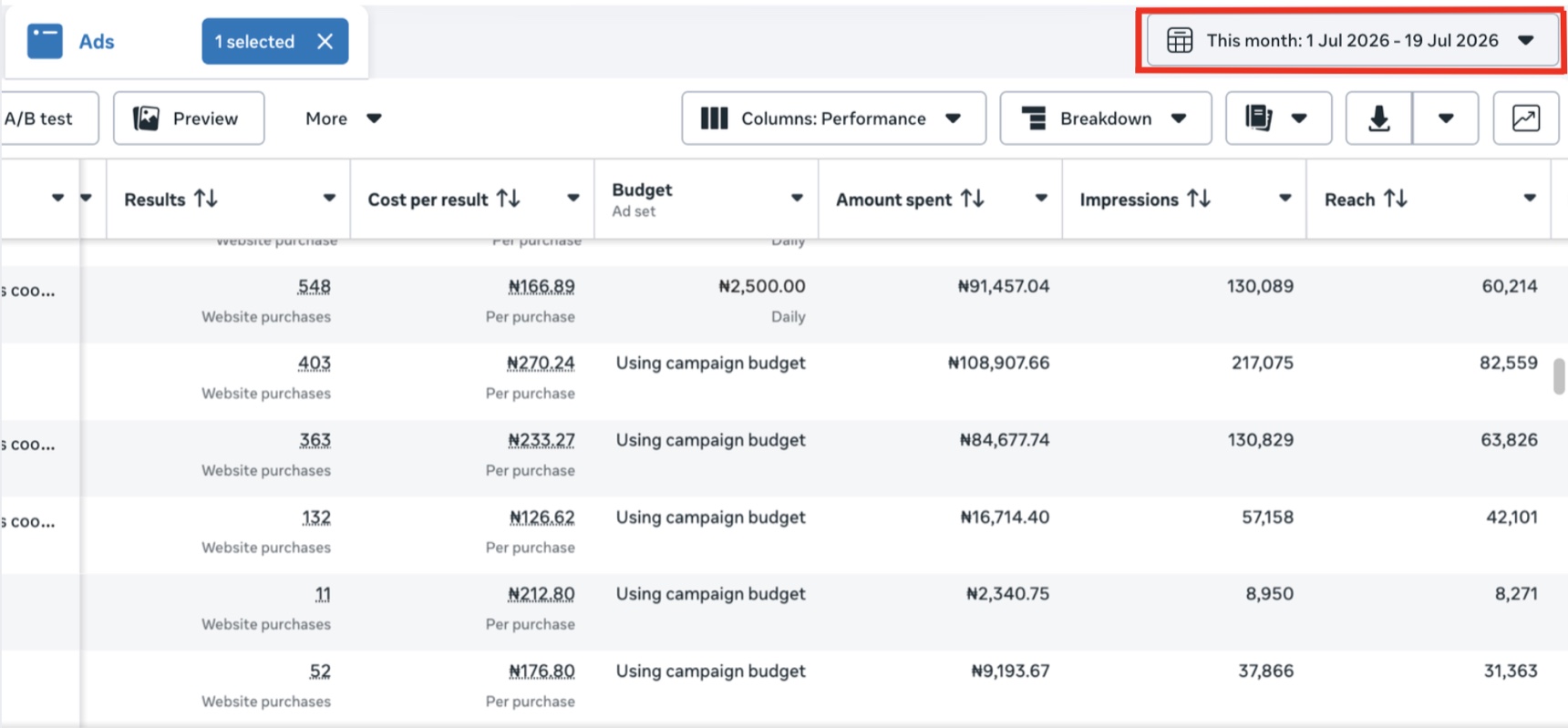The image size is (1568, 728).
Task: Click amount spent ₦108,907.66
Action: (x=999, y=363)
